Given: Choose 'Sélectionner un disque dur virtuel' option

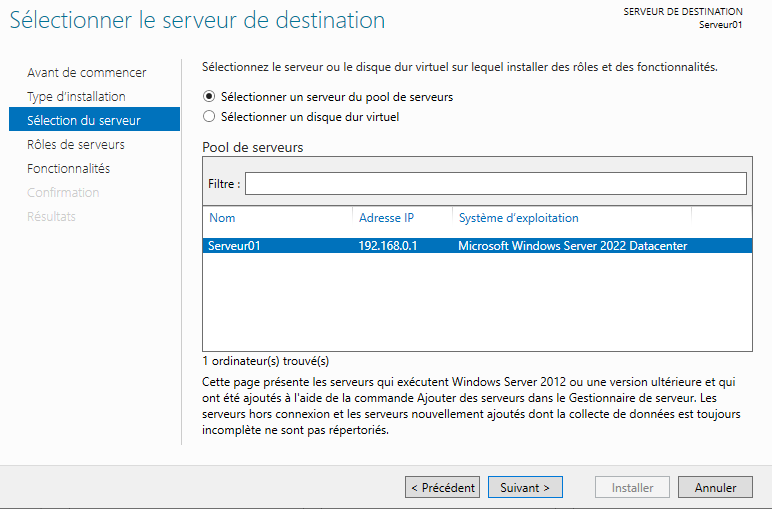Looking at the screenshot, I should [x=209, y=117].
